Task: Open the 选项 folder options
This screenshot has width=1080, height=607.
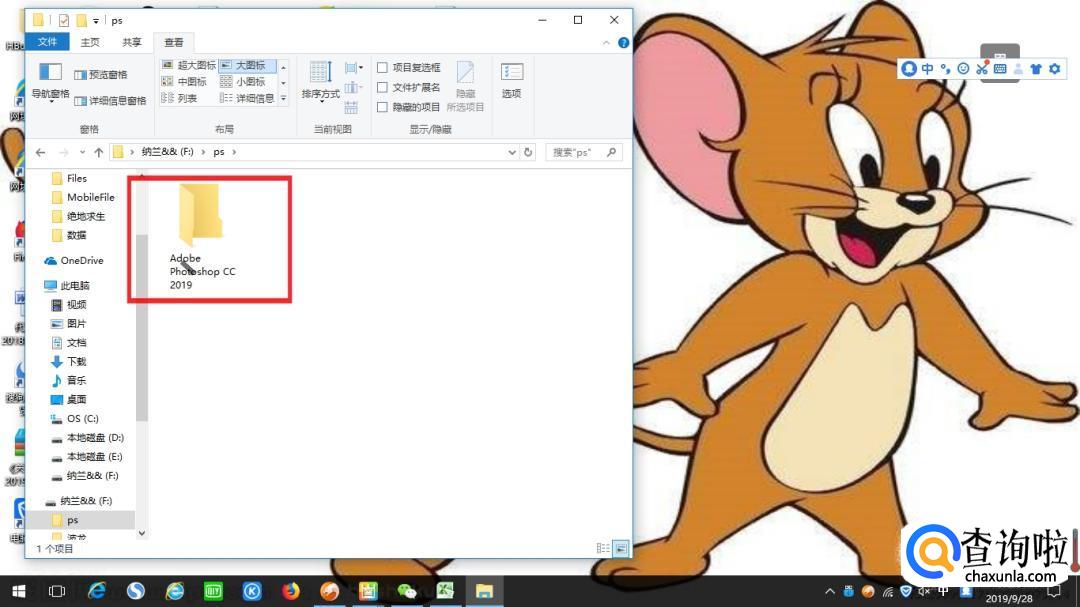Action: [x=511, y=81]
